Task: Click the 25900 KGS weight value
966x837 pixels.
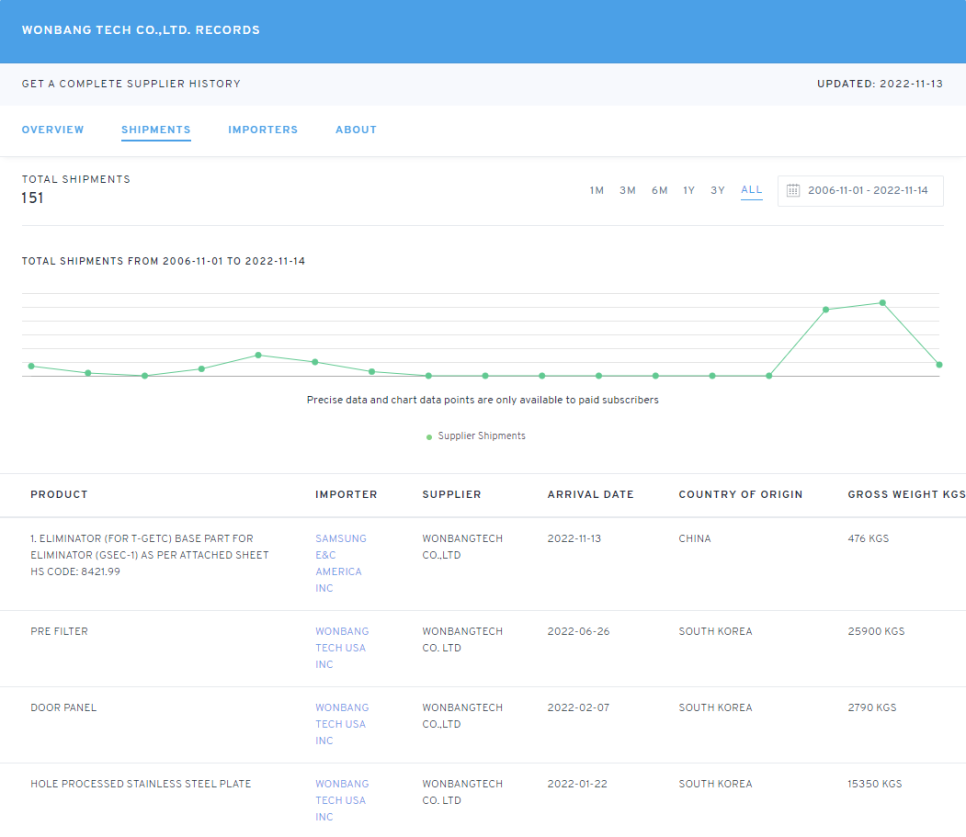Action: (876, 631)
